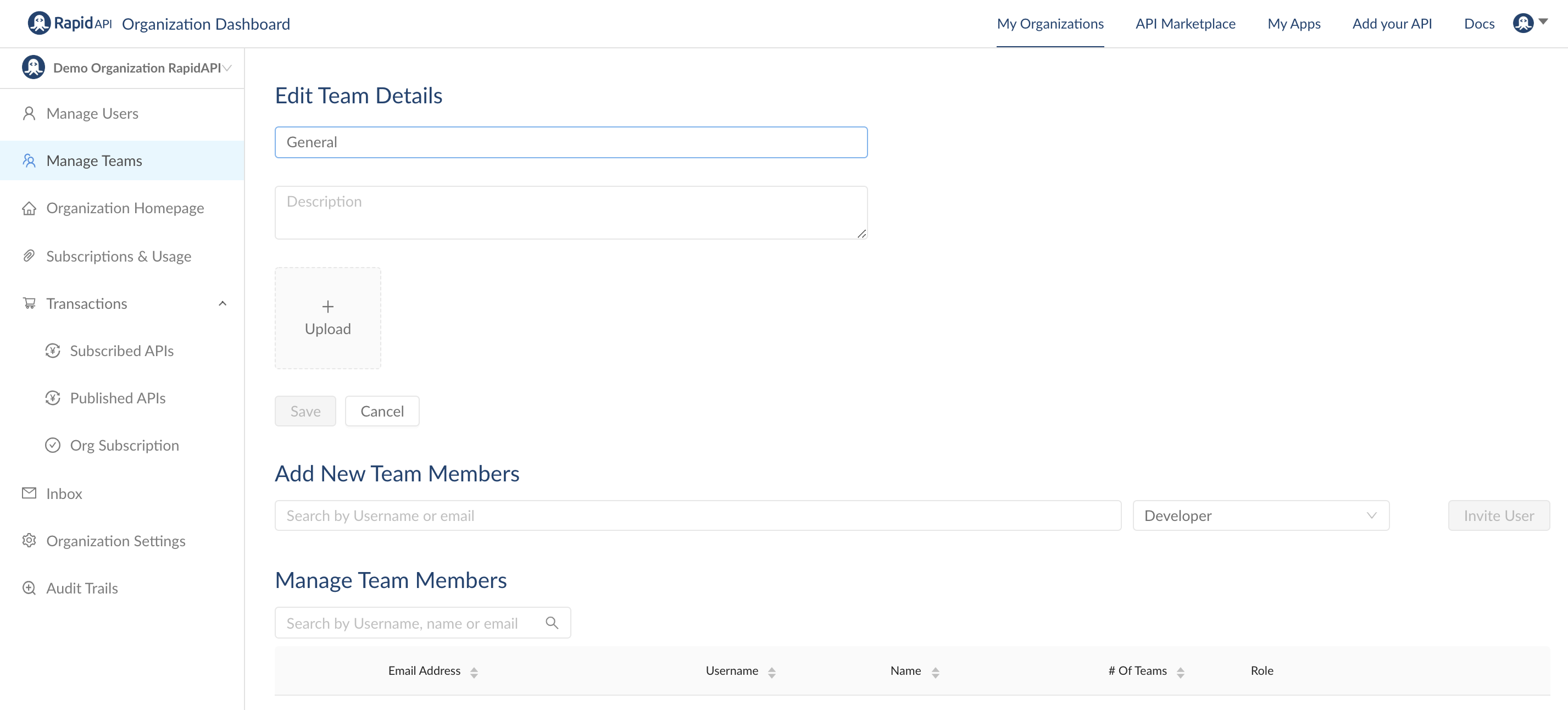Viewport: 1568px width, 710px height.
Task: Collapse the Transactions menu section
Action: [222, 303]
